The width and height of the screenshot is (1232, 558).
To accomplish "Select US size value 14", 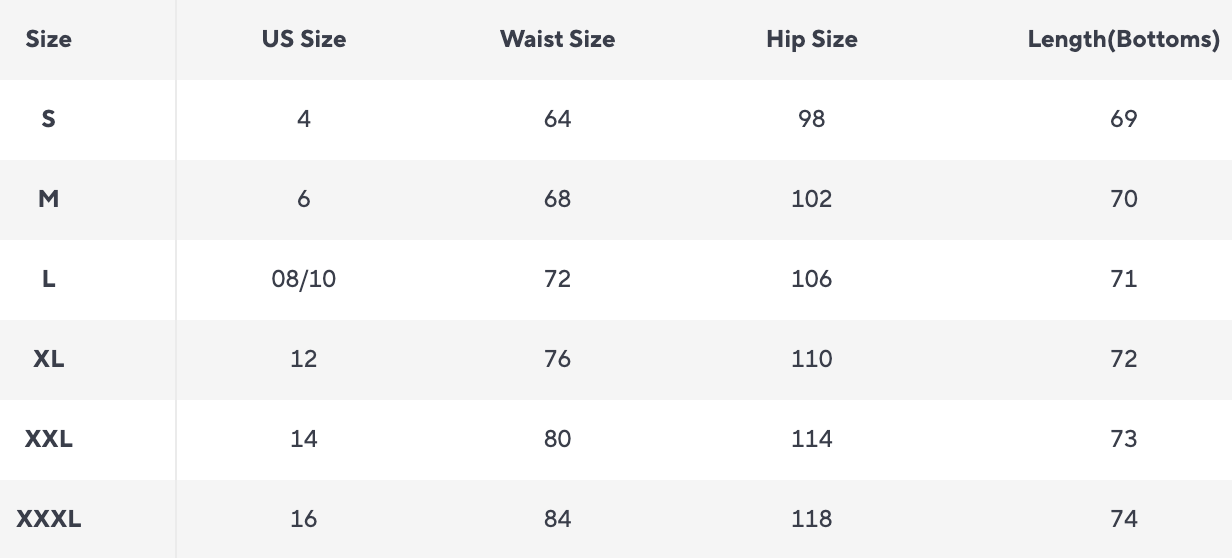I will 304,439.
